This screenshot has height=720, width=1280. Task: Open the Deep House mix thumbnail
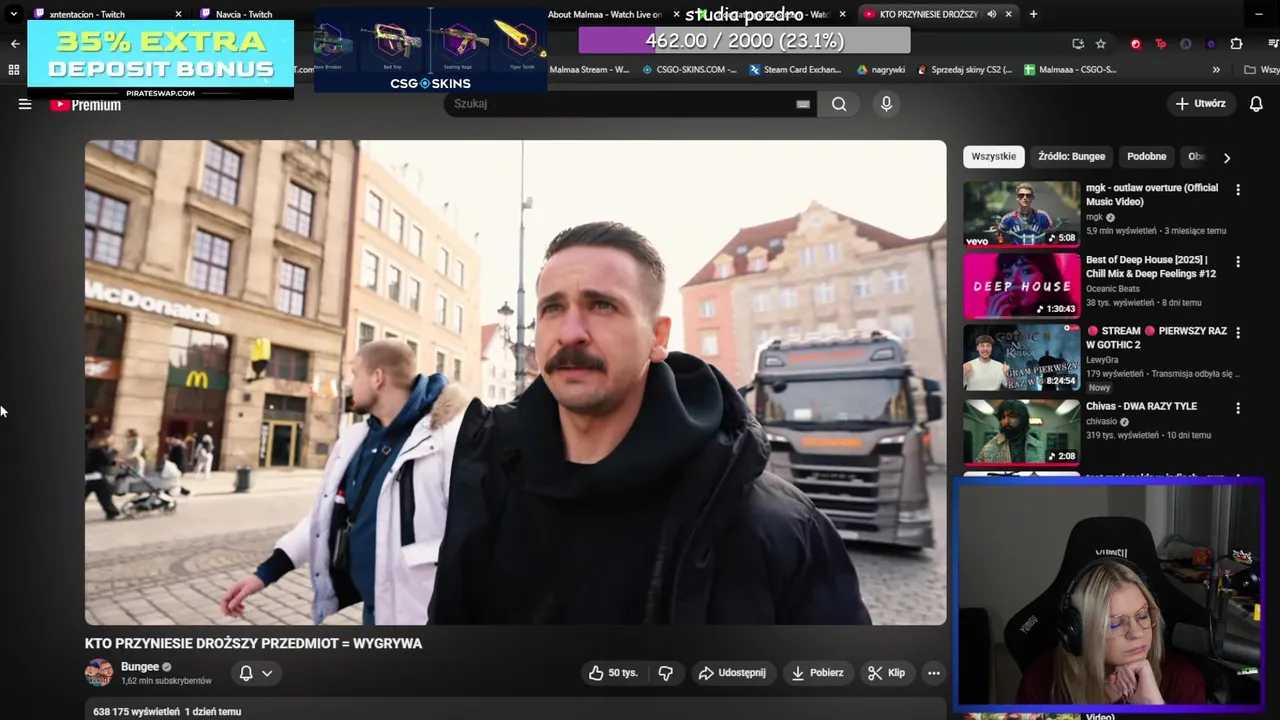pos(1021,285)
